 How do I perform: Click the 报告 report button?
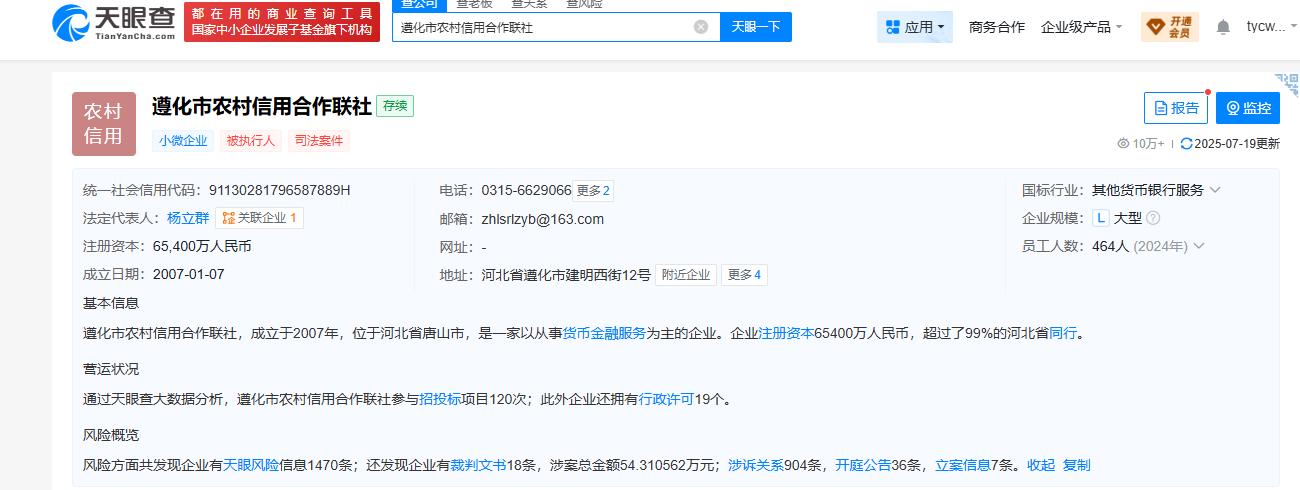point(1176,108)
